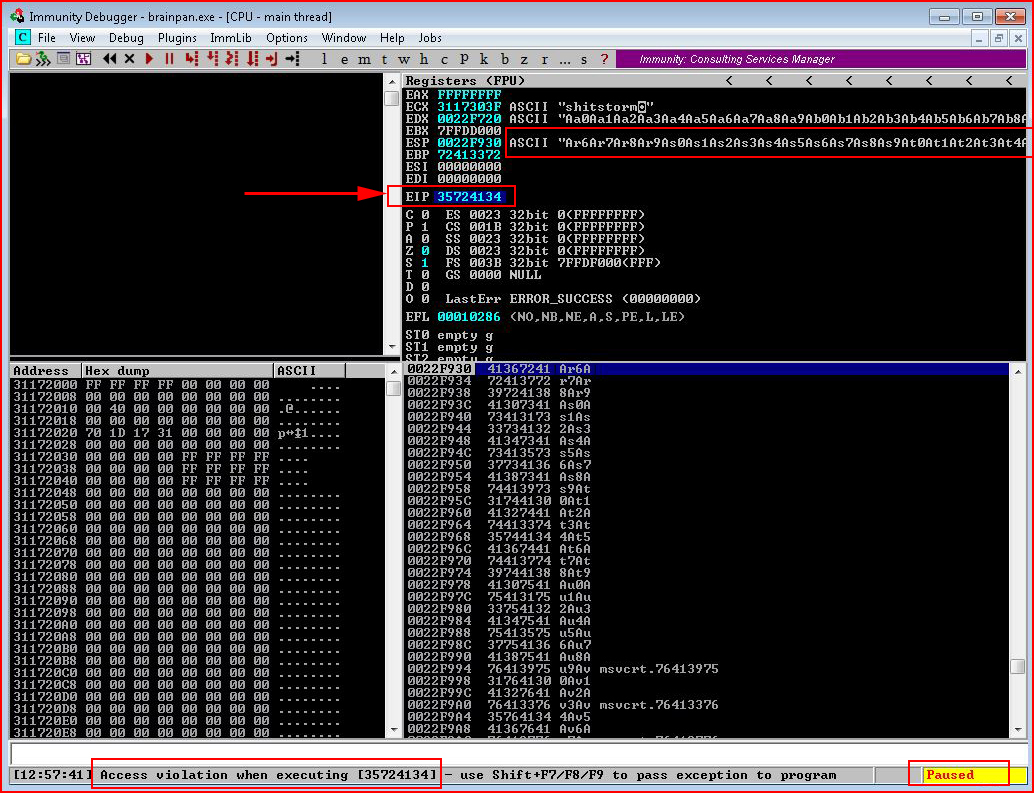Show Threads with the 't' button
1034x793 pixels.
coord(384,59)
